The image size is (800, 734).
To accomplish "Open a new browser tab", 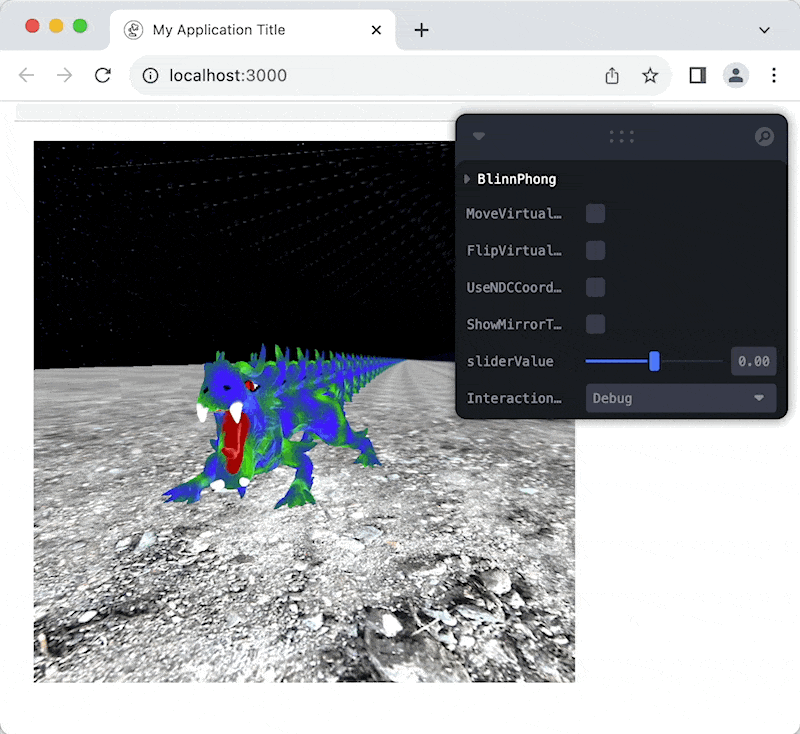I will click(421, 30).
